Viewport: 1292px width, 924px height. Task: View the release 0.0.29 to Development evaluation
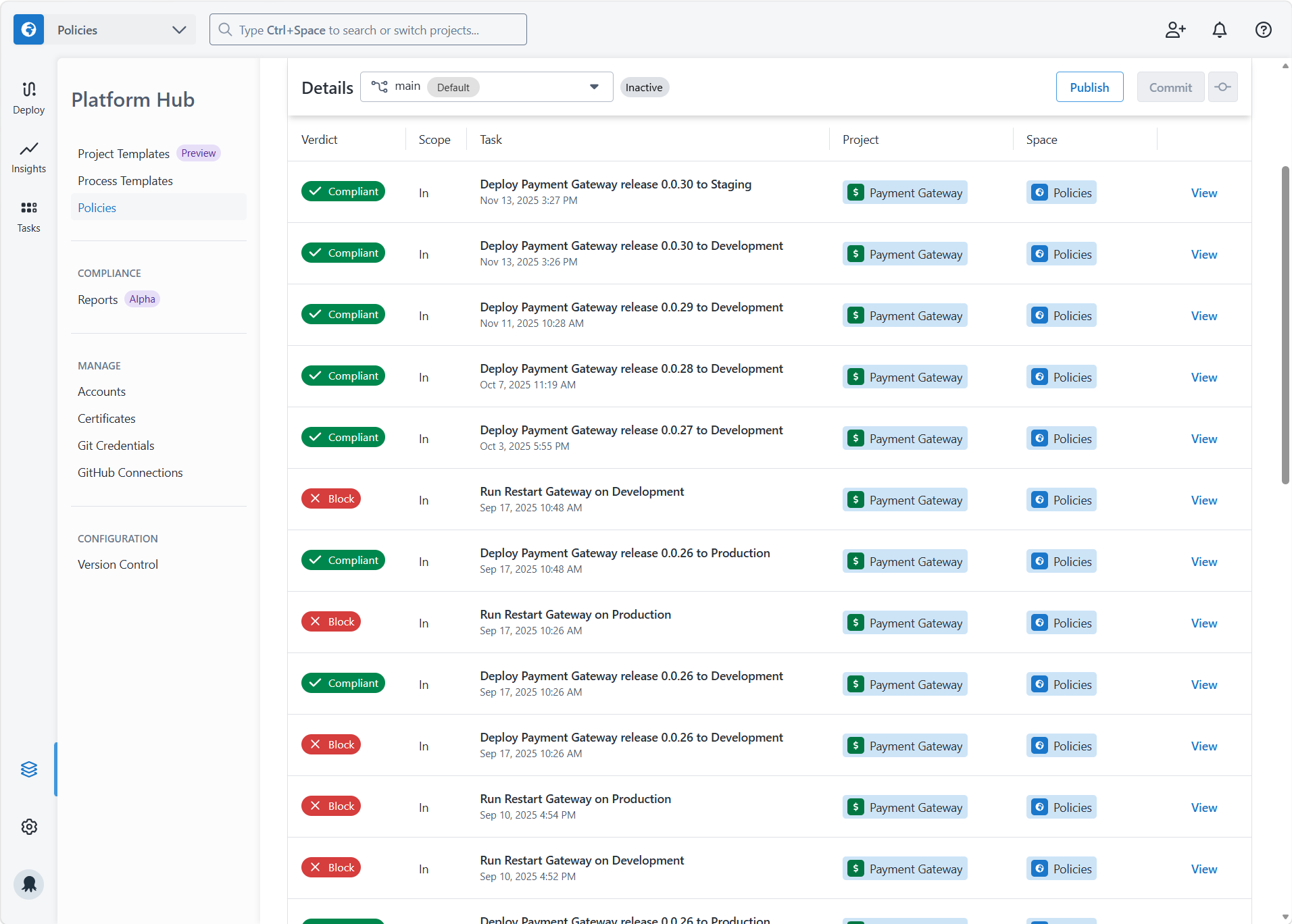pyautogui.click(x=1203, y=315)
